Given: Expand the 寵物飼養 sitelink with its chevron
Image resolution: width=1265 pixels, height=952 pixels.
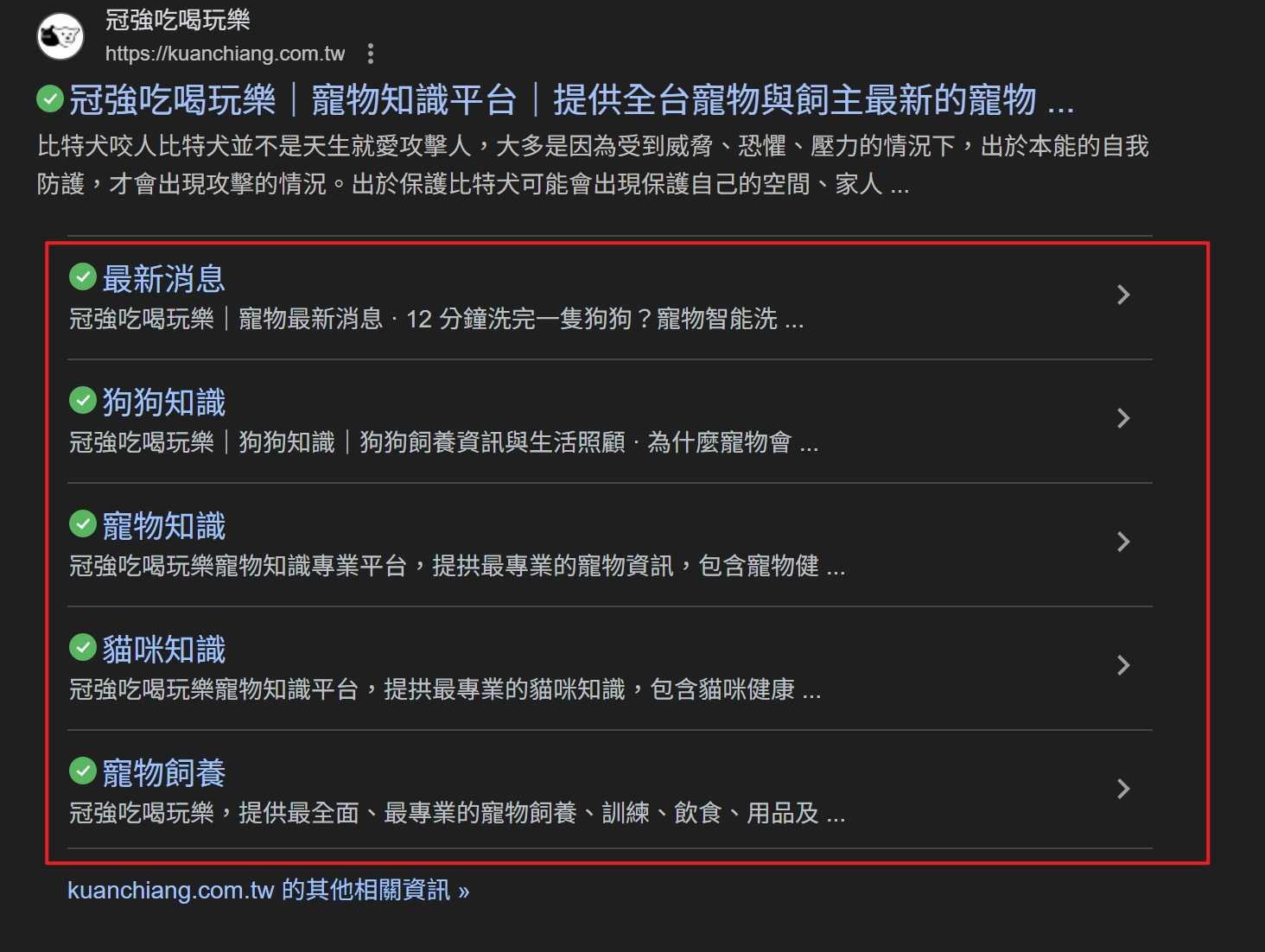Looking at the screenshot, I should point(1123,789).
